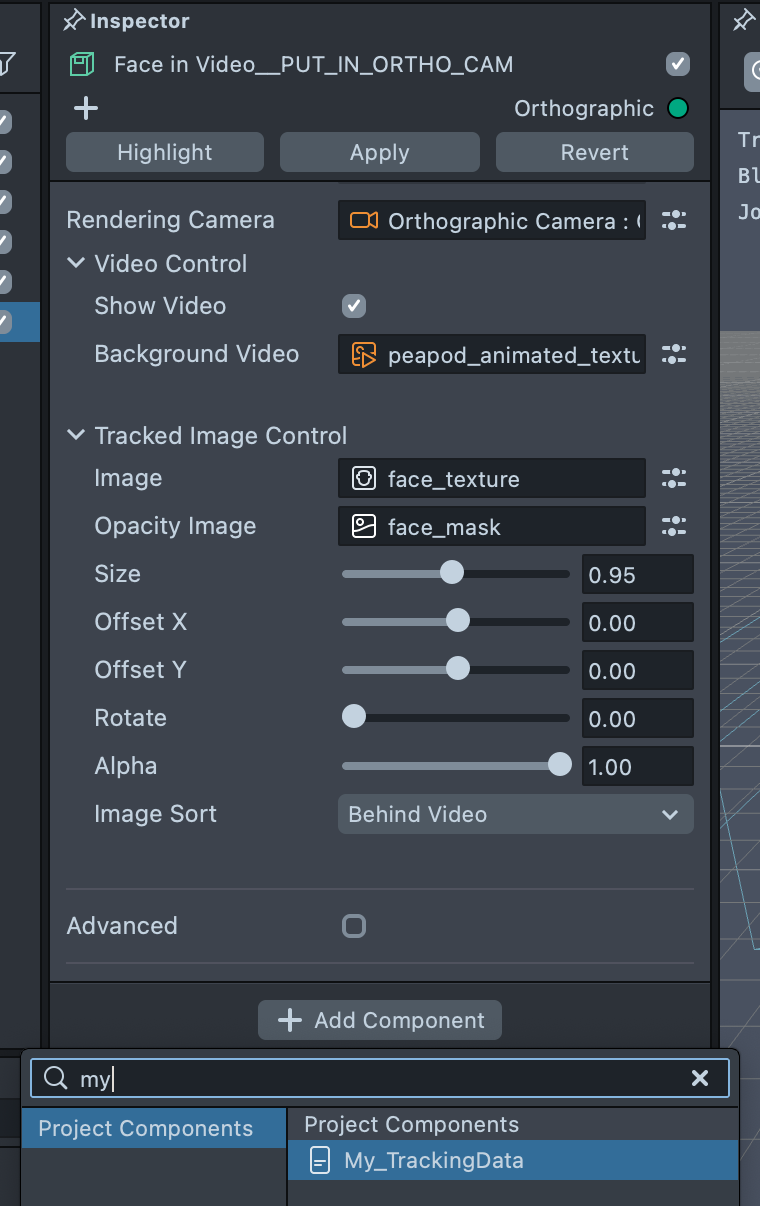
Task: Select the My_TrackingData component
Action: click(433, 1161)
